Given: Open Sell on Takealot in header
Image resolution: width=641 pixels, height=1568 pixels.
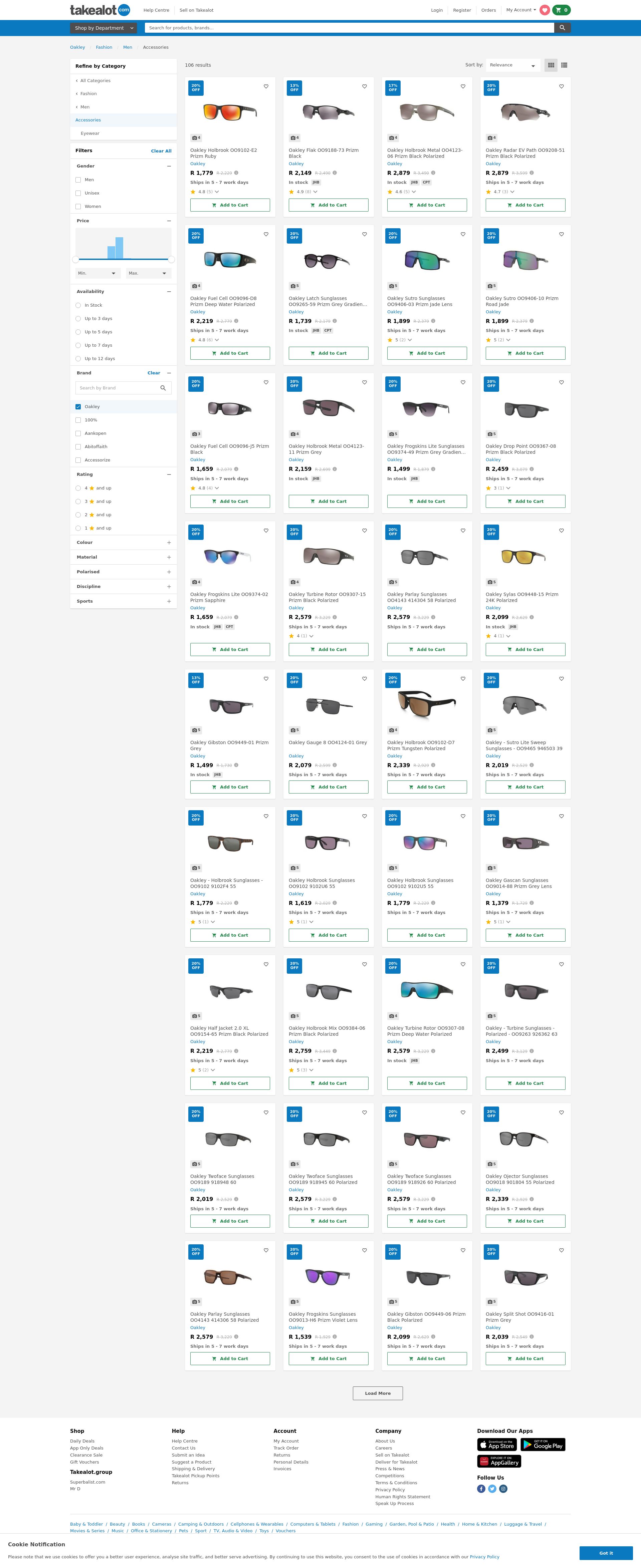Looking at the screenshot, I should click(197, 10).
